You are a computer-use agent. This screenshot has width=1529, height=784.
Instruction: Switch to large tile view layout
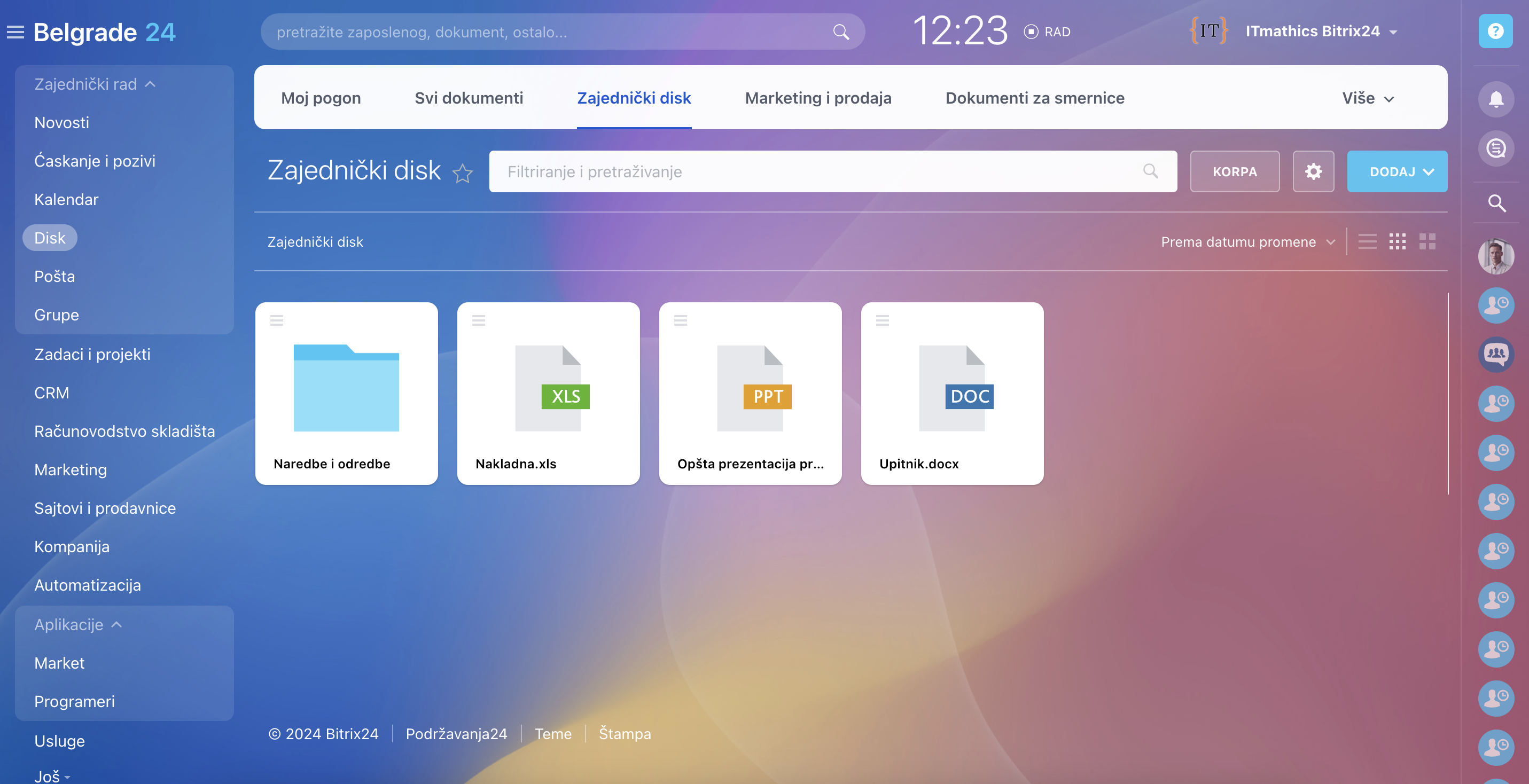[1427, 241]
